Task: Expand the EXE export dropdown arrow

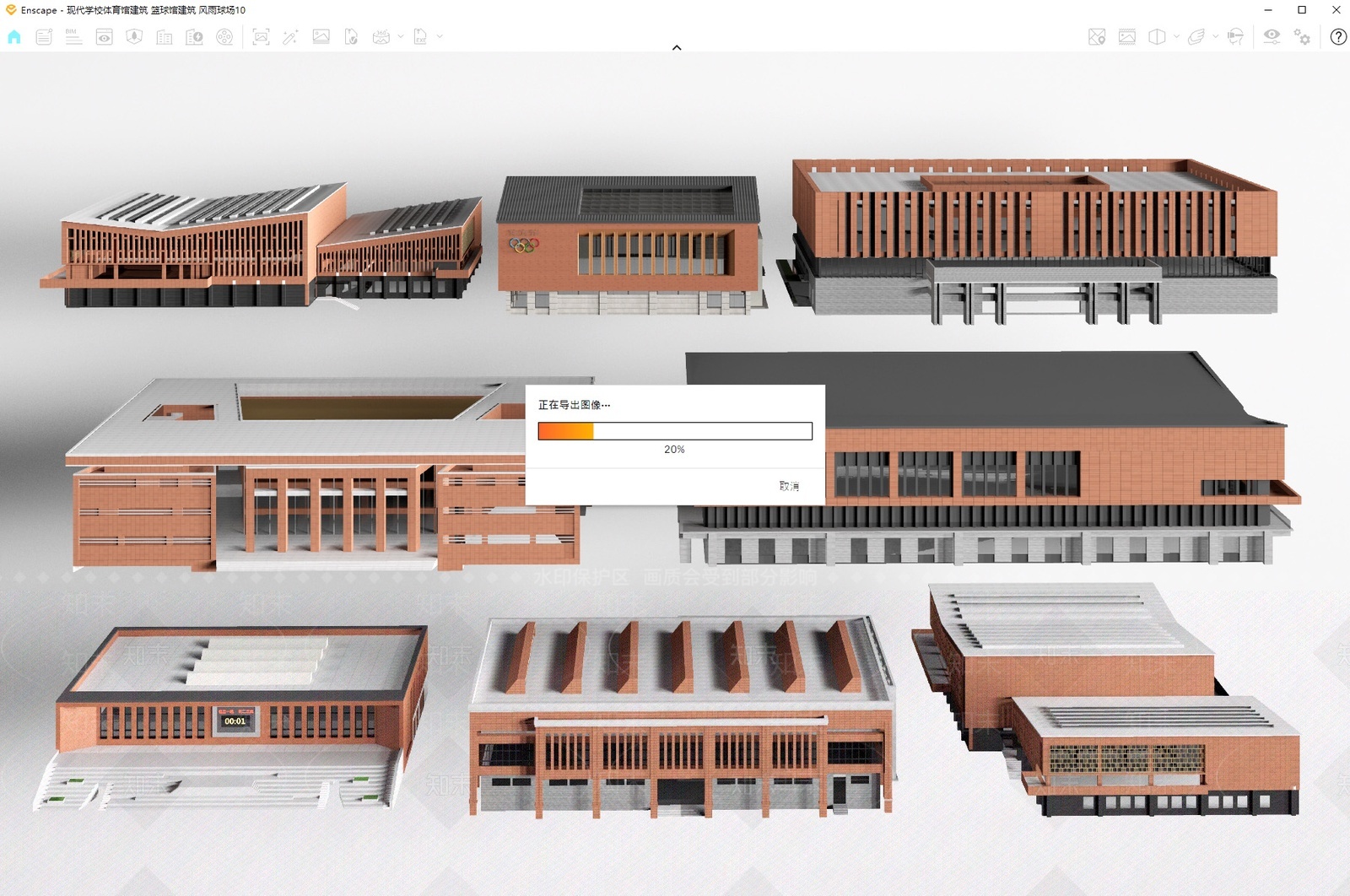Action: (x=440, y=37)
